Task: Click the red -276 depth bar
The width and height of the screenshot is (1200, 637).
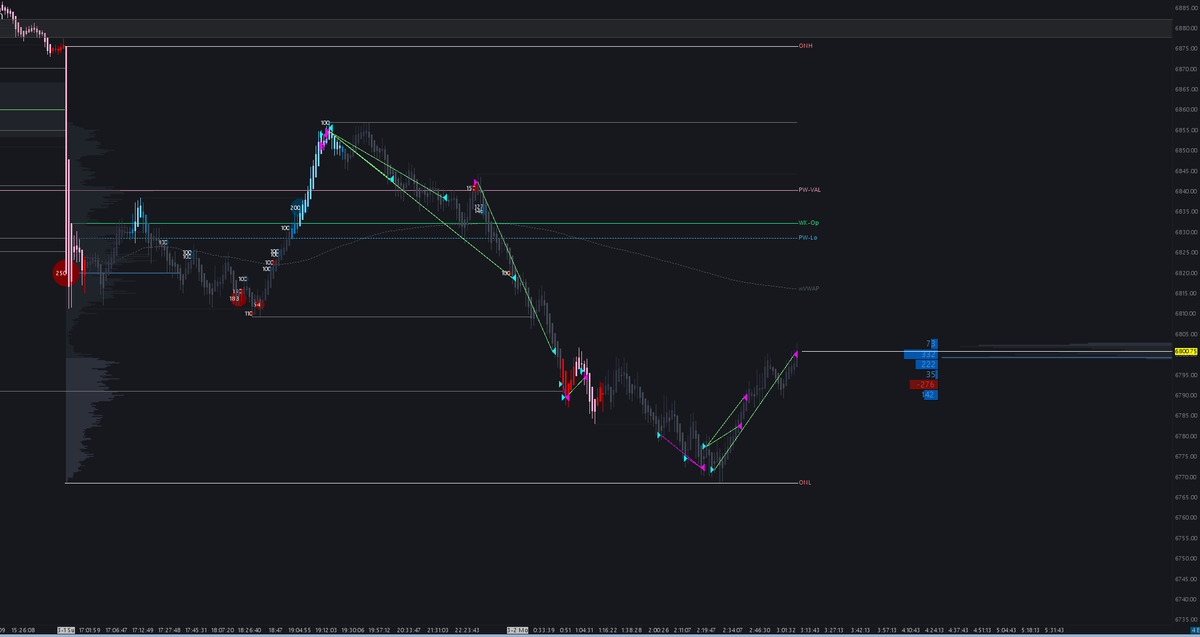Action: [x=923, y=384]
